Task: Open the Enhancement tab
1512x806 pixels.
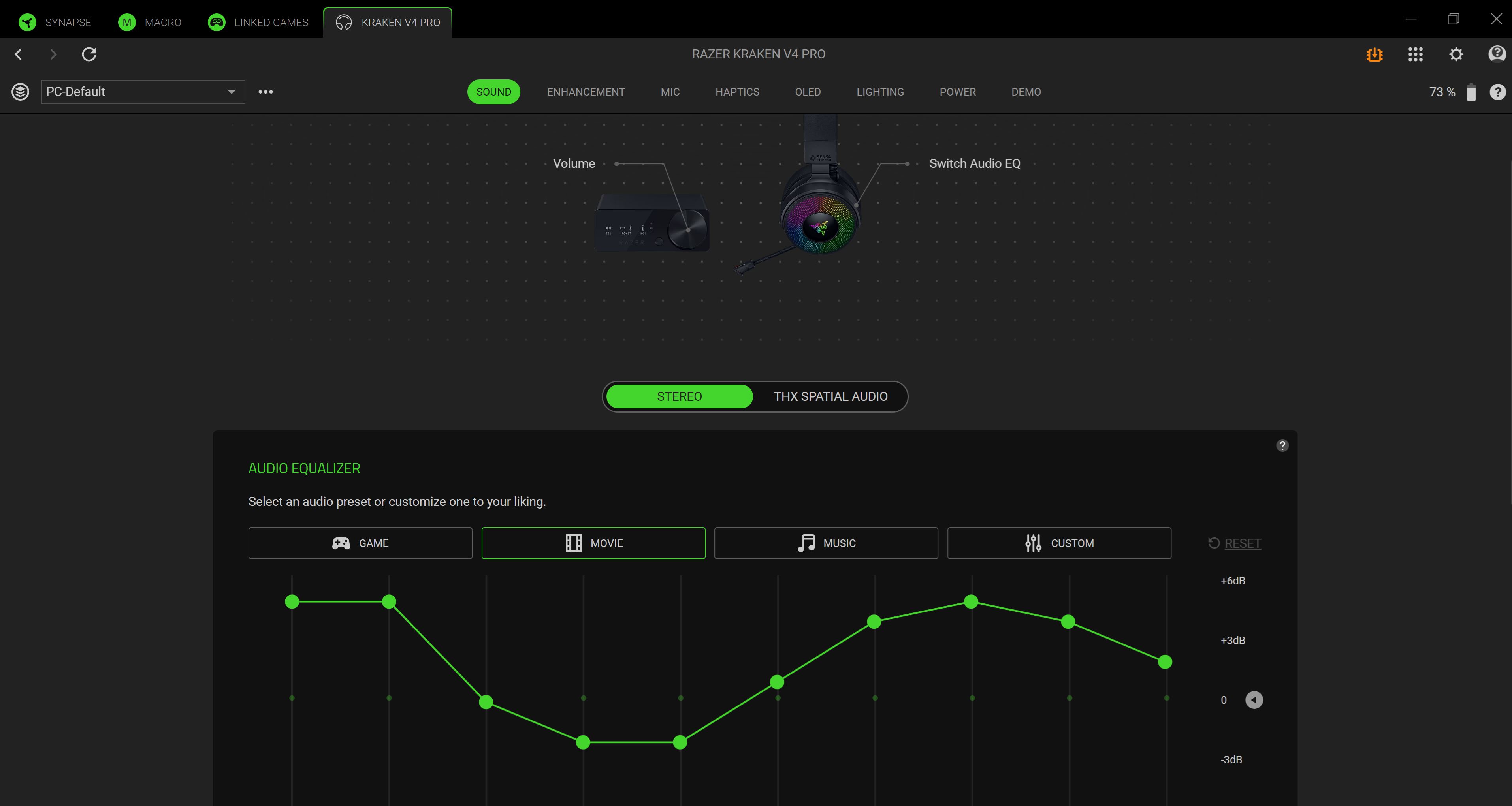Action: point(586,92)
